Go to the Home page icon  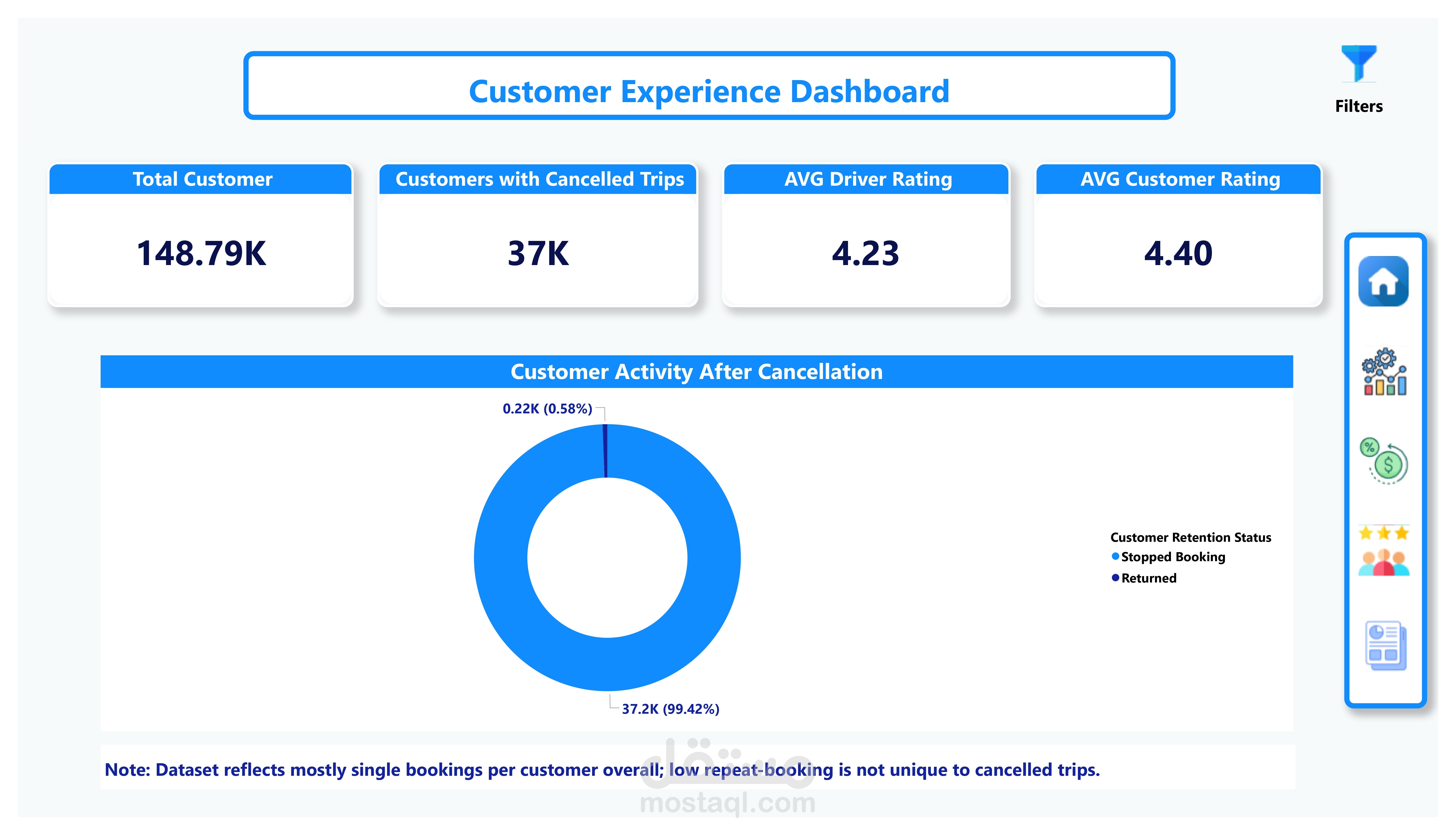click(1383, 281)
